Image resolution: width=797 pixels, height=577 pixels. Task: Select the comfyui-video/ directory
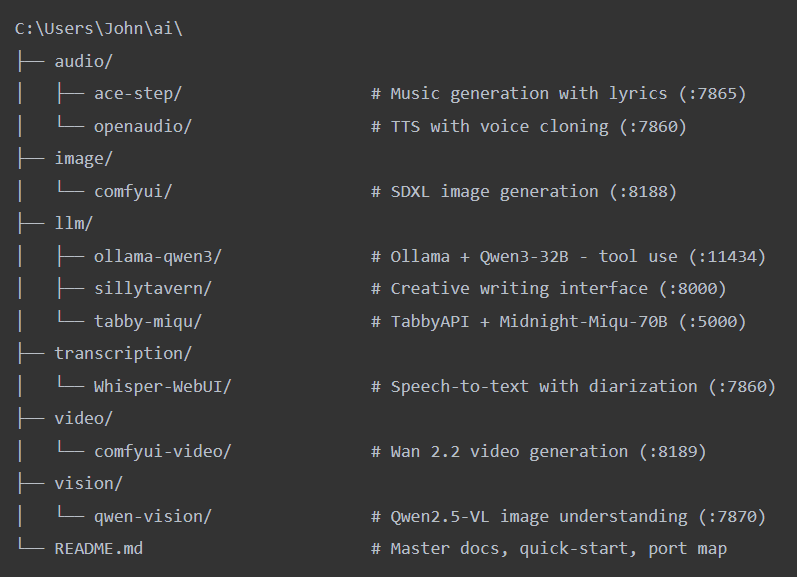pos(163,451)
